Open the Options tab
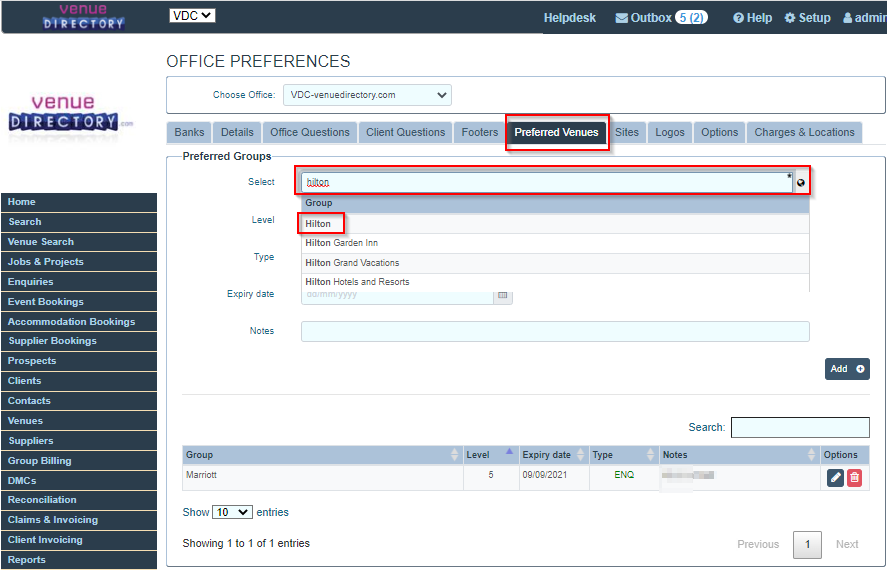 (x=720, y=132)
